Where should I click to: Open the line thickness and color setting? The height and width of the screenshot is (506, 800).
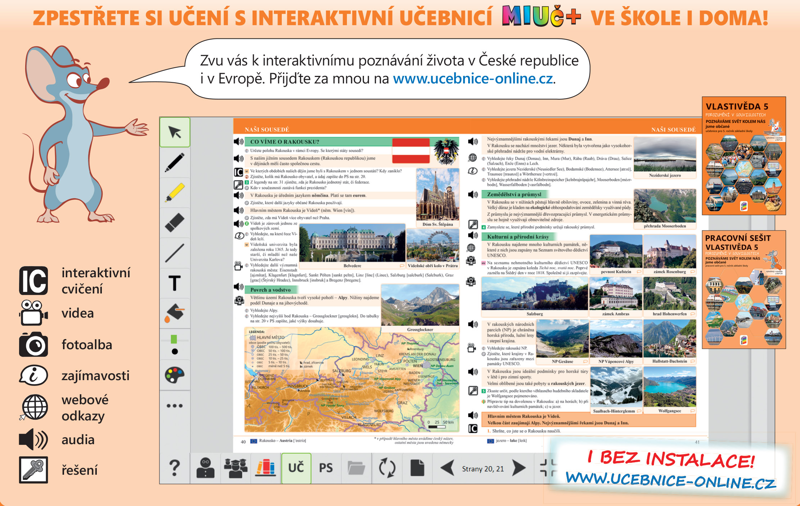click(174, 344)
